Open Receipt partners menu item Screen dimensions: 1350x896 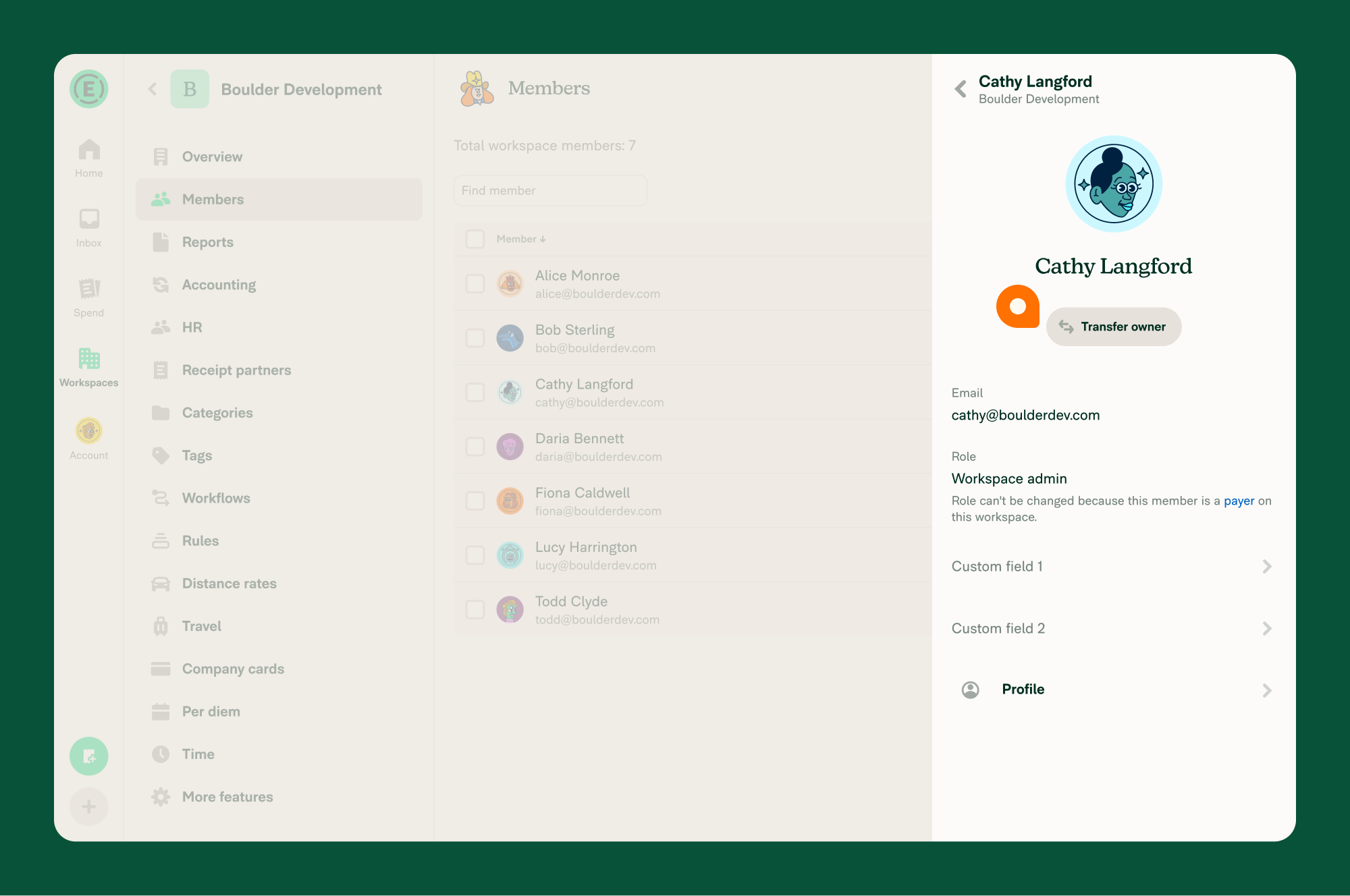(x=279, y=370)
